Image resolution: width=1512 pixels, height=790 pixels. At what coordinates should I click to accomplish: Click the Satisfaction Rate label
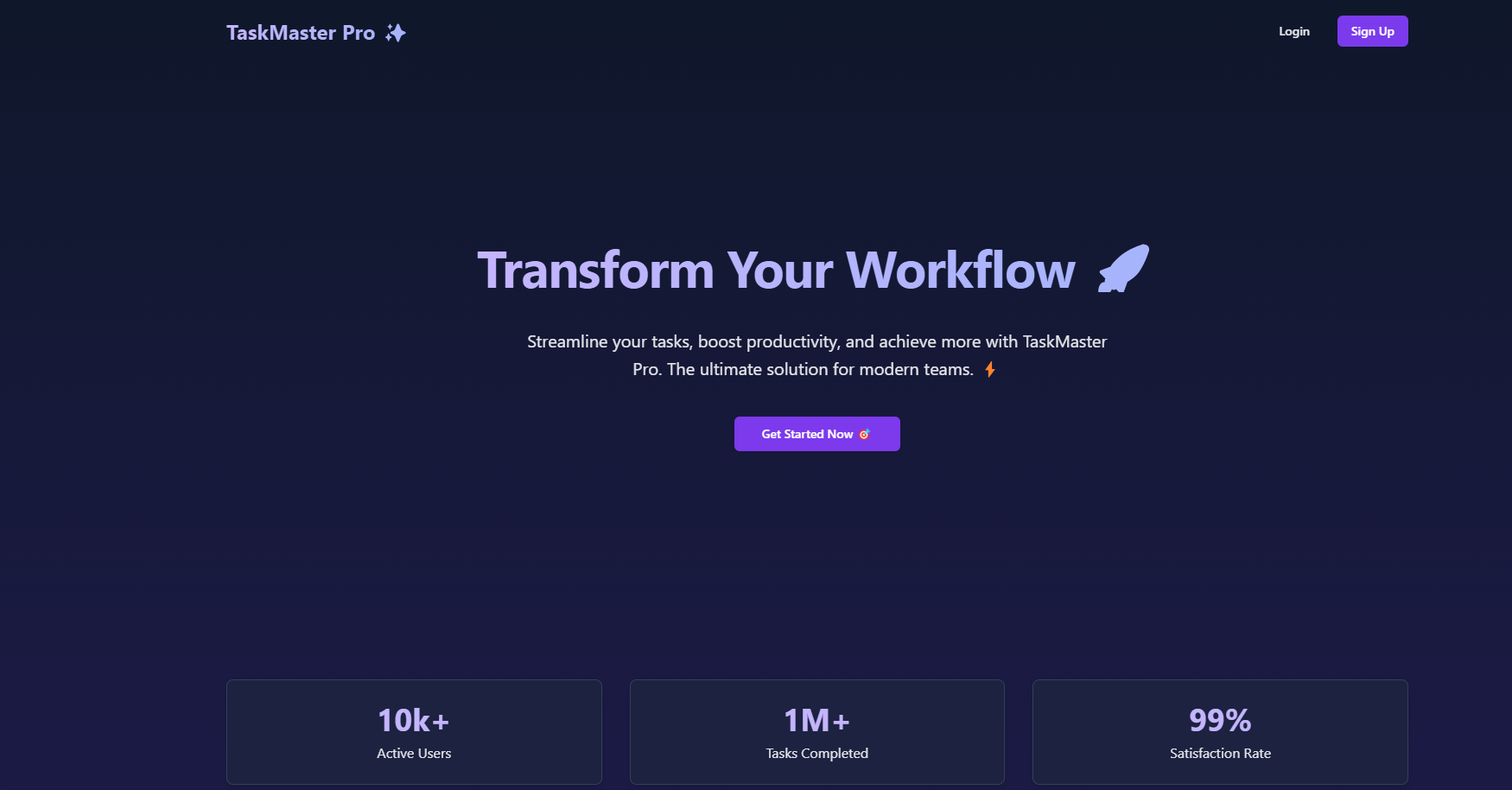tap(1220, 753)
